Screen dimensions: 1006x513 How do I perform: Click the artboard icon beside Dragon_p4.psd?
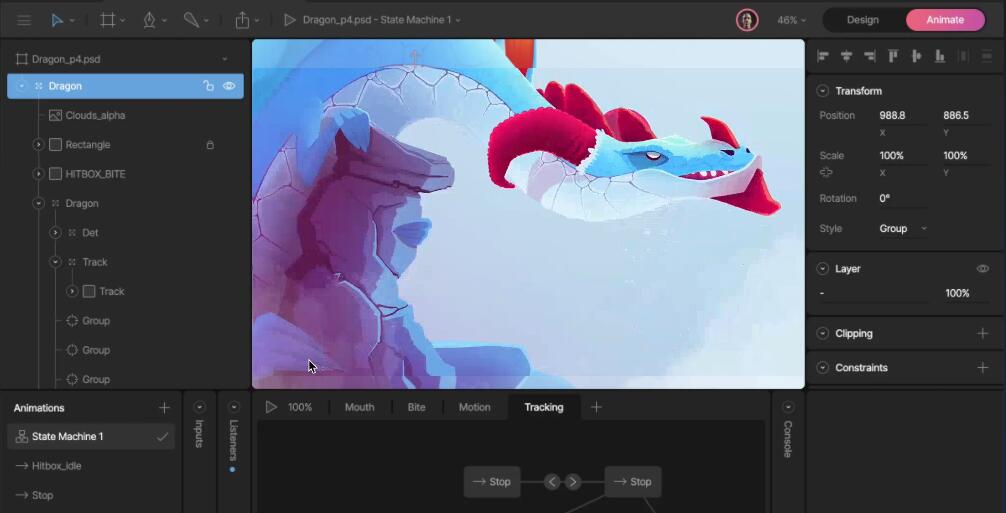click(x=22, y=59)
